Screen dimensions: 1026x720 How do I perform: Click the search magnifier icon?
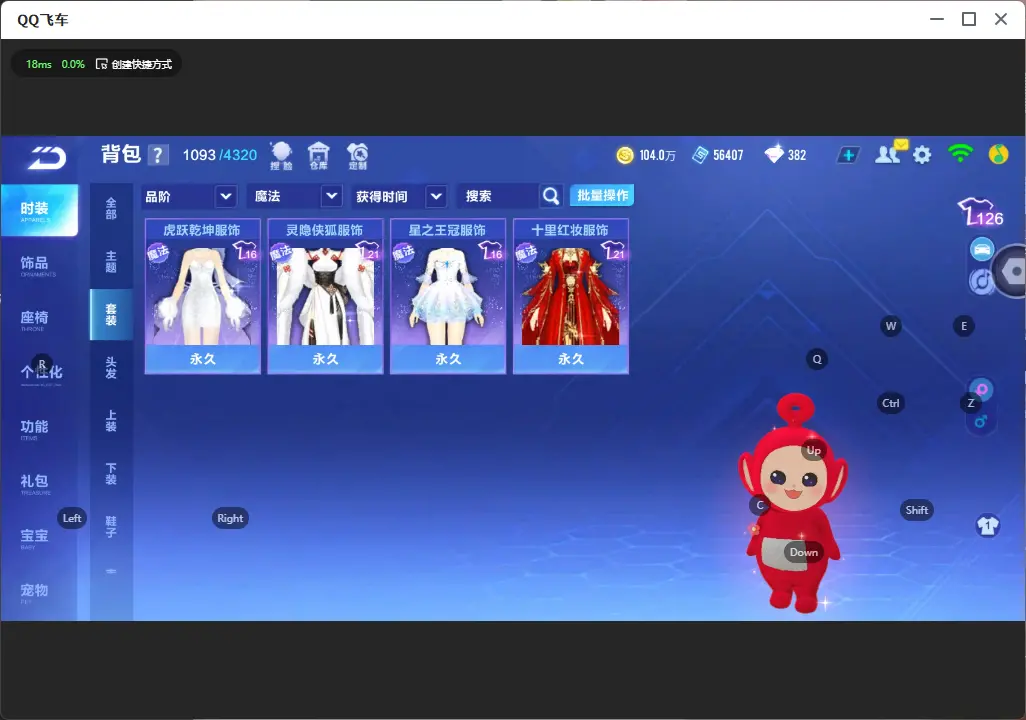coord(551,196)
